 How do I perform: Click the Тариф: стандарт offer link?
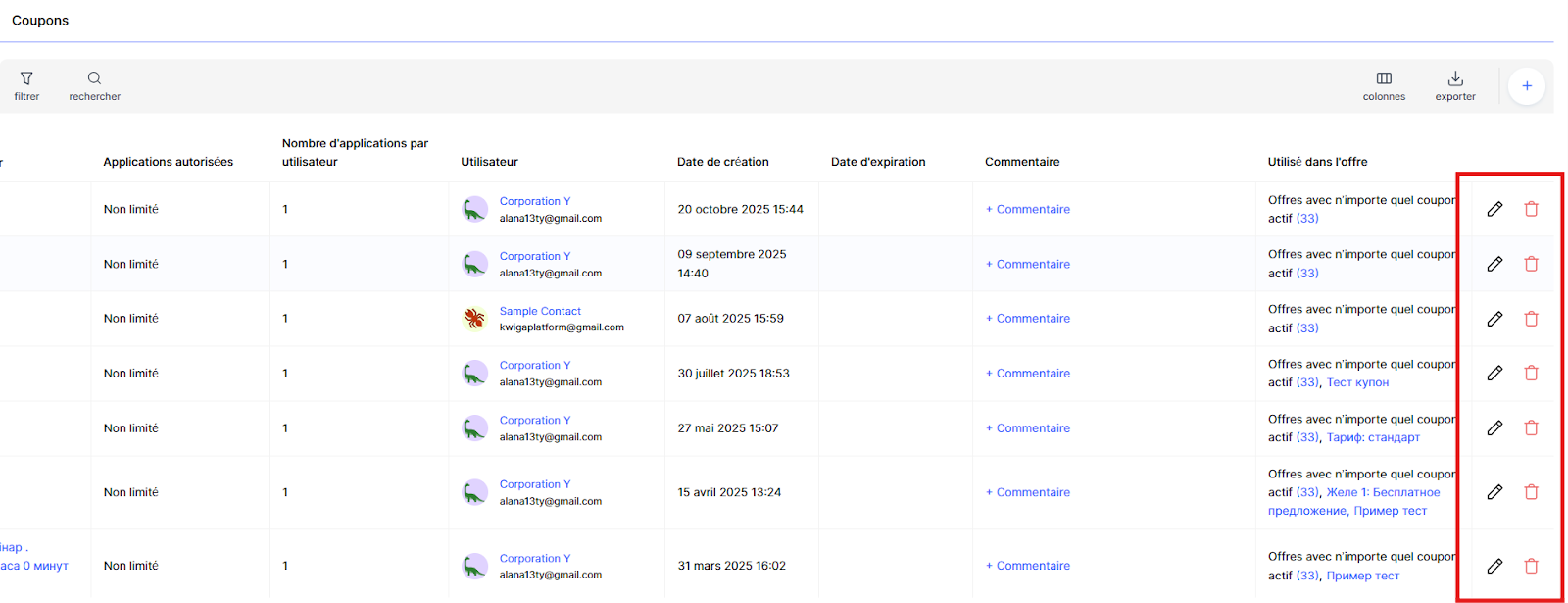pos(1373,437)
